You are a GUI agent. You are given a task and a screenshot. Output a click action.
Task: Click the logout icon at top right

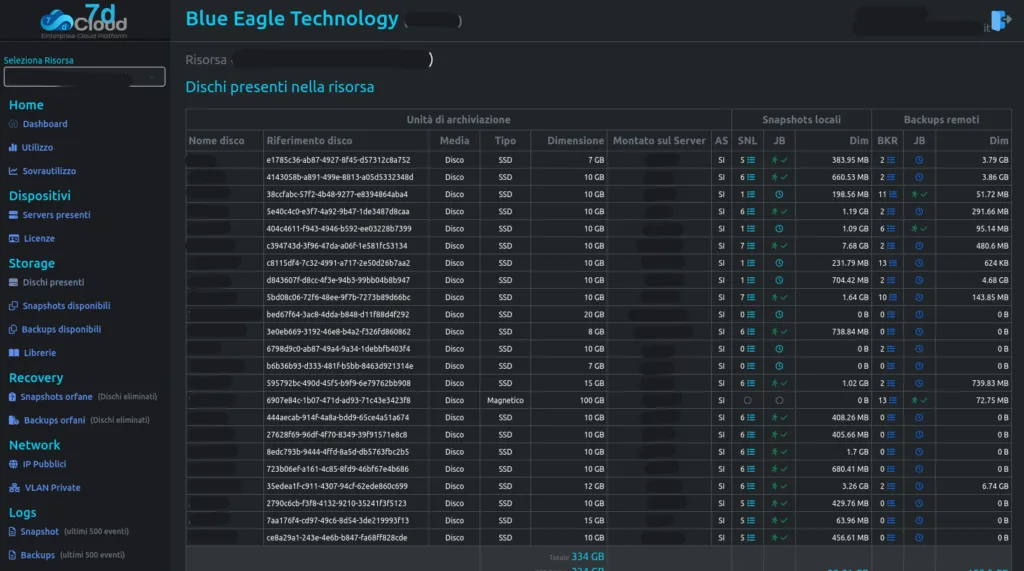1000,20
